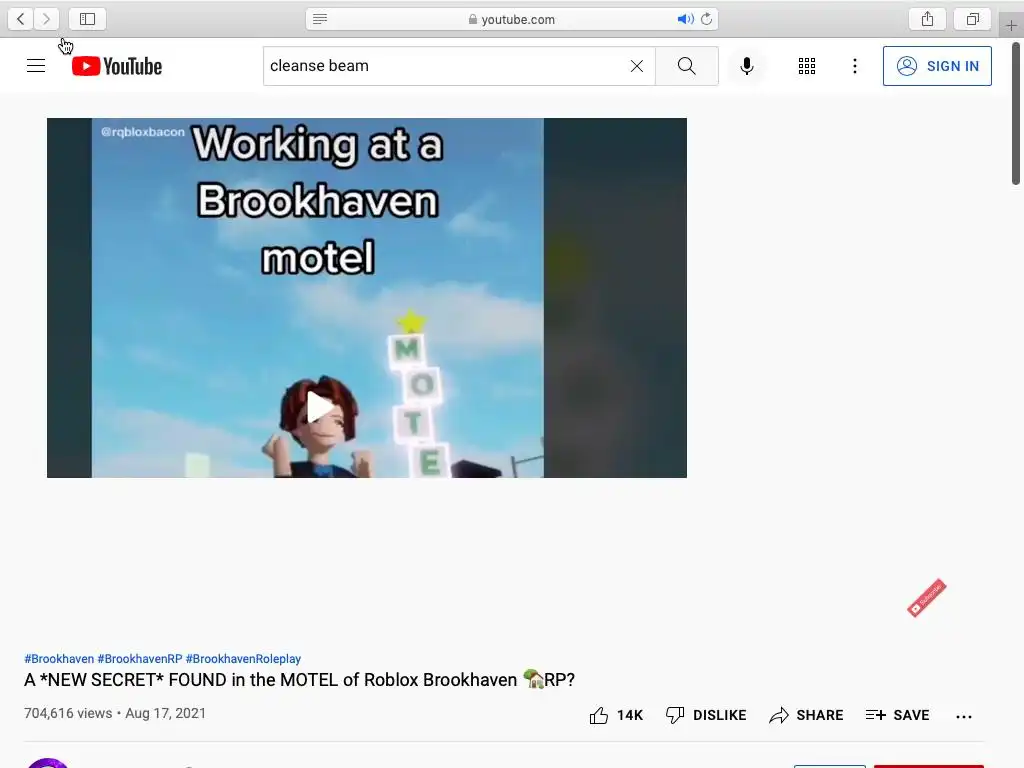Open the #Brookhaven hashtag link

(x=59, y=659)
